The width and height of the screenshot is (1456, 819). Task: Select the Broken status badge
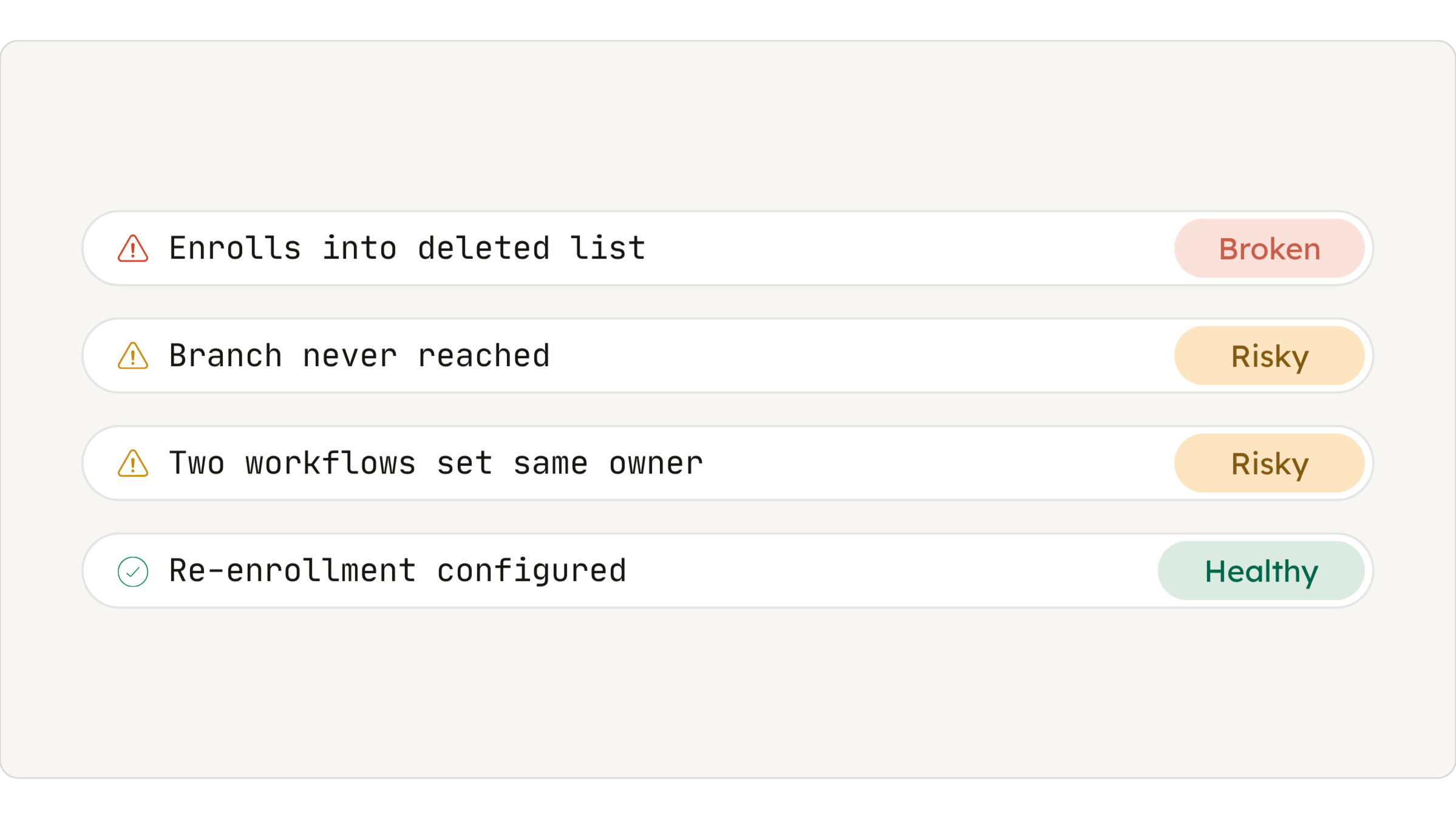(x=1269, y=248)
